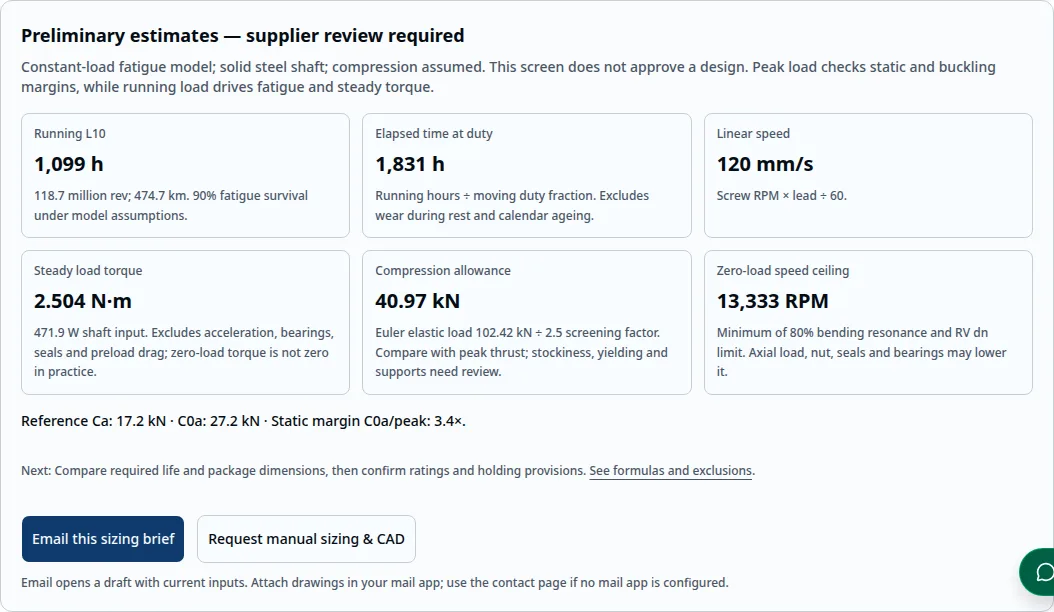Image resolution: width=1054 pixels, height=612 pixels.
Task: Select the Compression allowance value 40.97 kN
Action: (417, 301)
